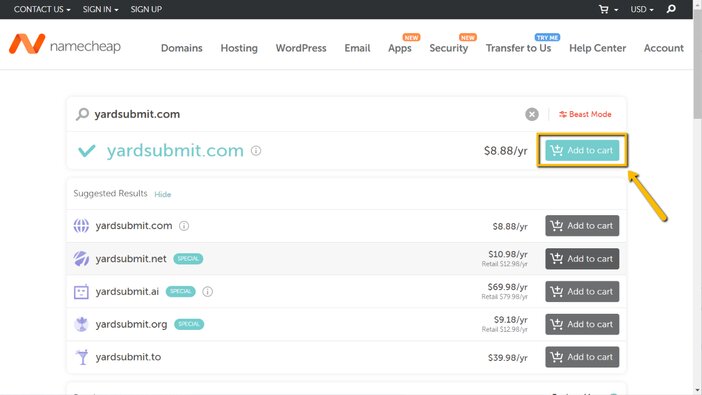Open the USD currency dropdown
702x395 pixels.
pyautogui.click(x=642, y=9)
